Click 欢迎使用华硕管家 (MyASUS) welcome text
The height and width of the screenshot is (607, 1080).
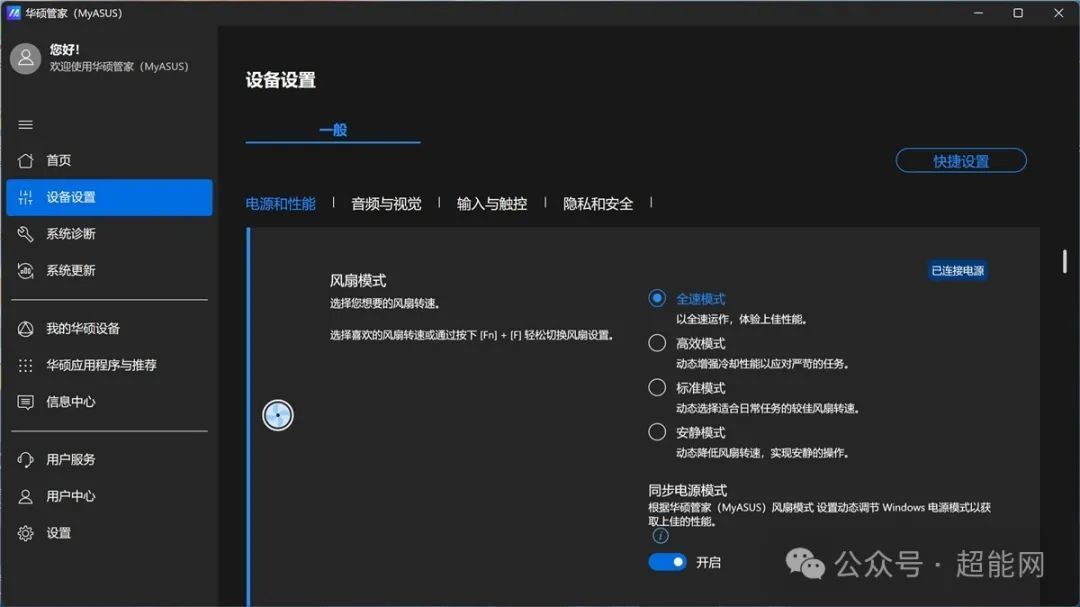[x=118, y=67]
